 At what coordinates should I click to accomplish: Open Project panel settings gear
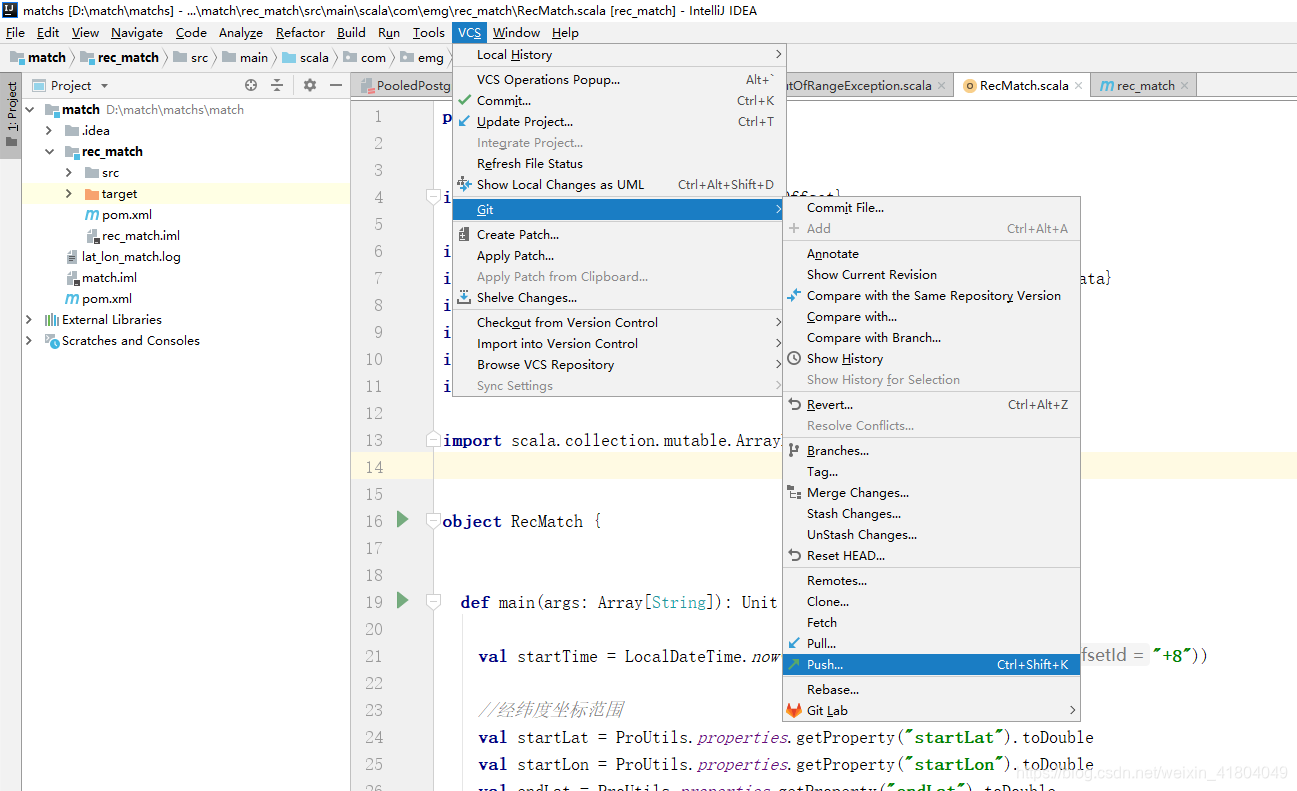[309, 86]
